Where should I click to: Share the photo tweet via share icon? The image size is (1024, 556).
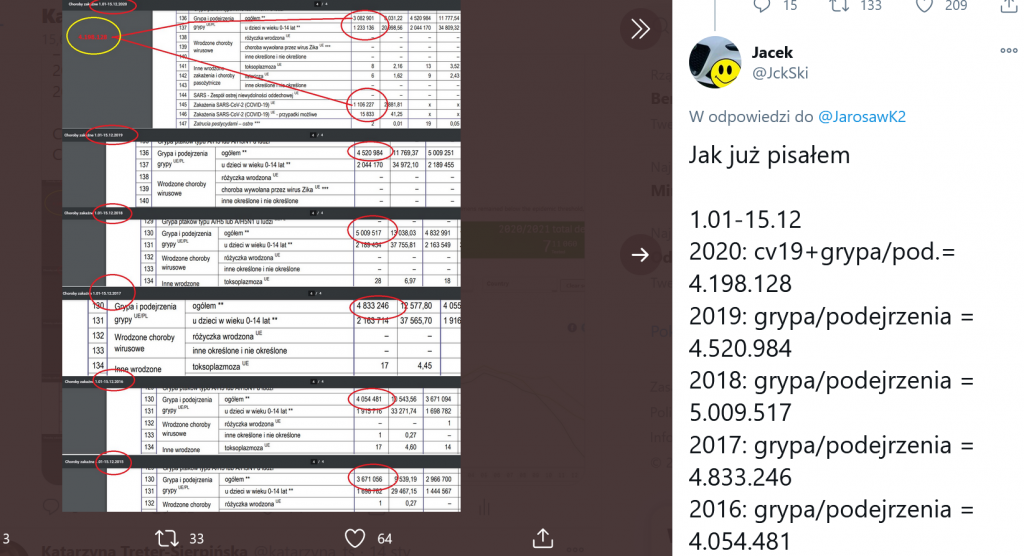point(542,539)
